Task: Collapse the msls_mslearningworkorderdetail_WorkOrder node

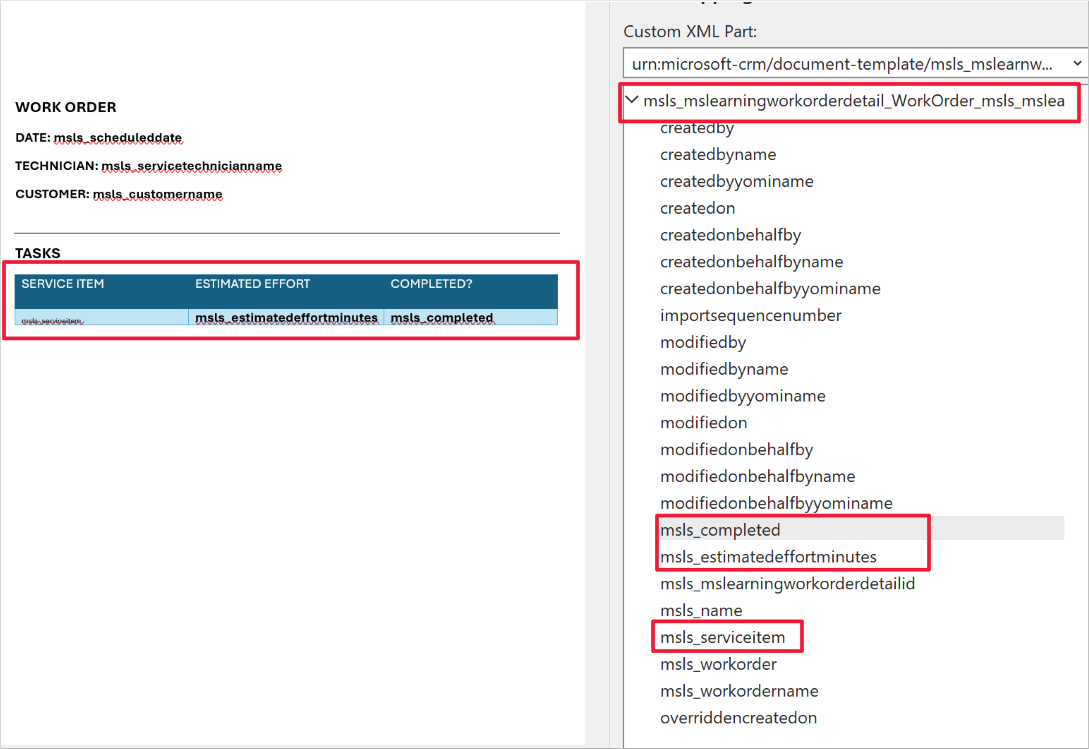Action: [632, 100]
